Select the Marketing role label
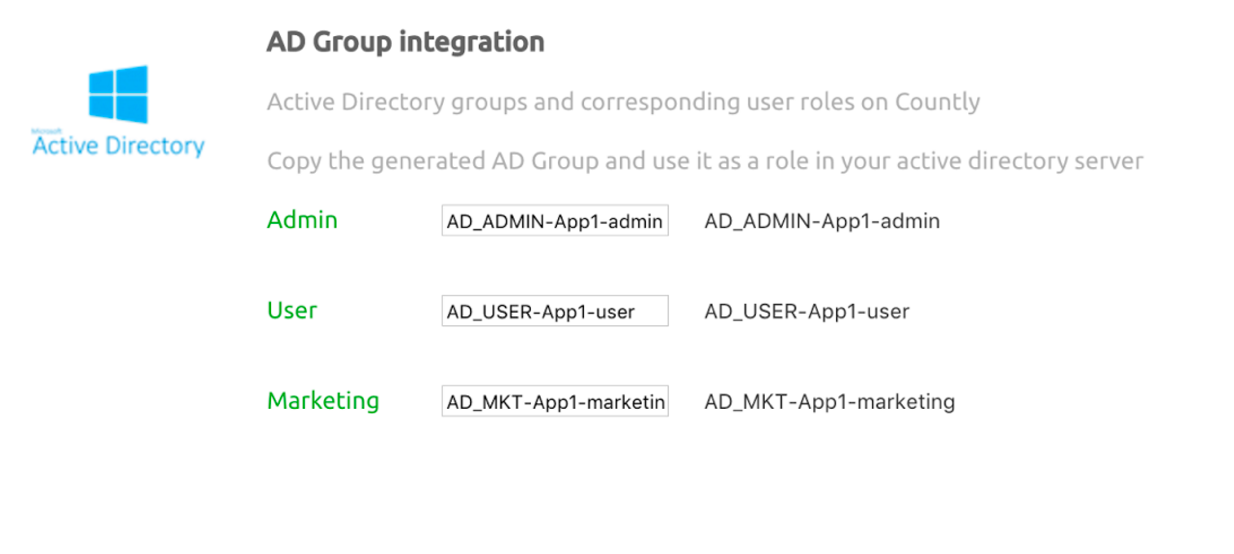The width and height of the screenshot is (1234, 554). (x=323, y=401)
